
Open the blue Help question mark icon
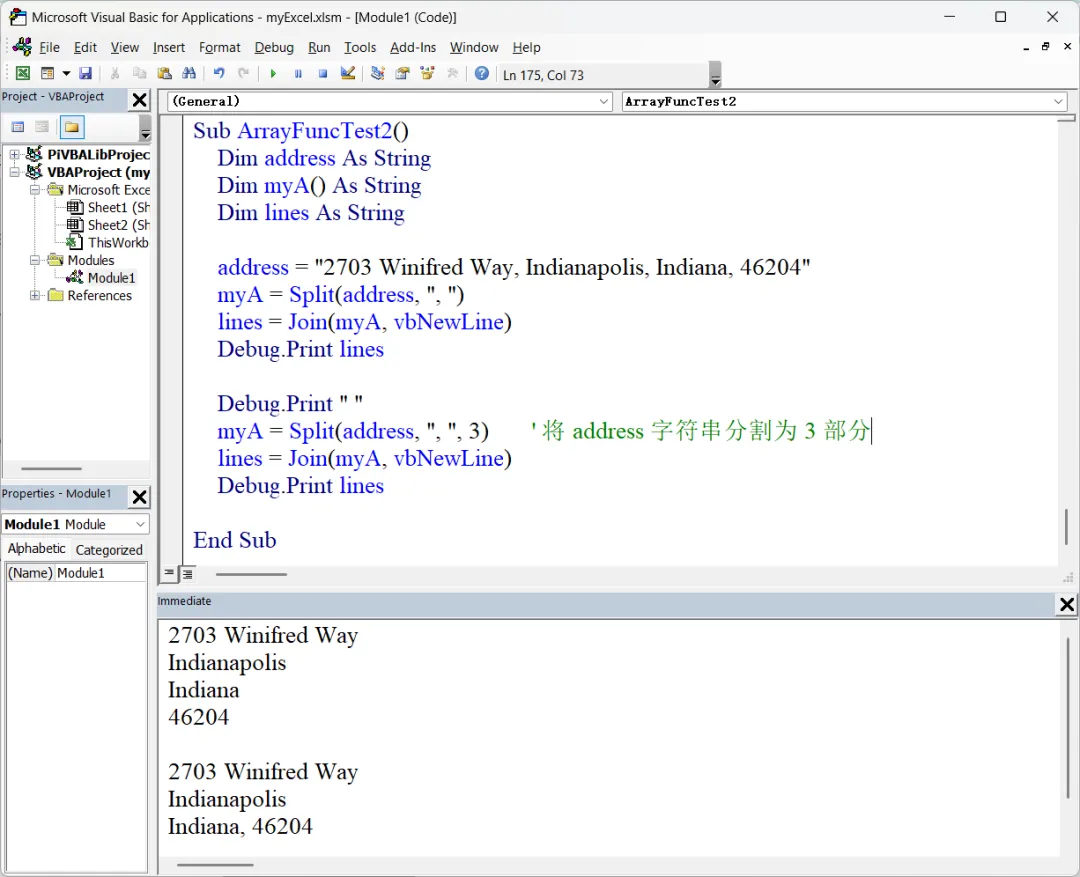(481, 73)
